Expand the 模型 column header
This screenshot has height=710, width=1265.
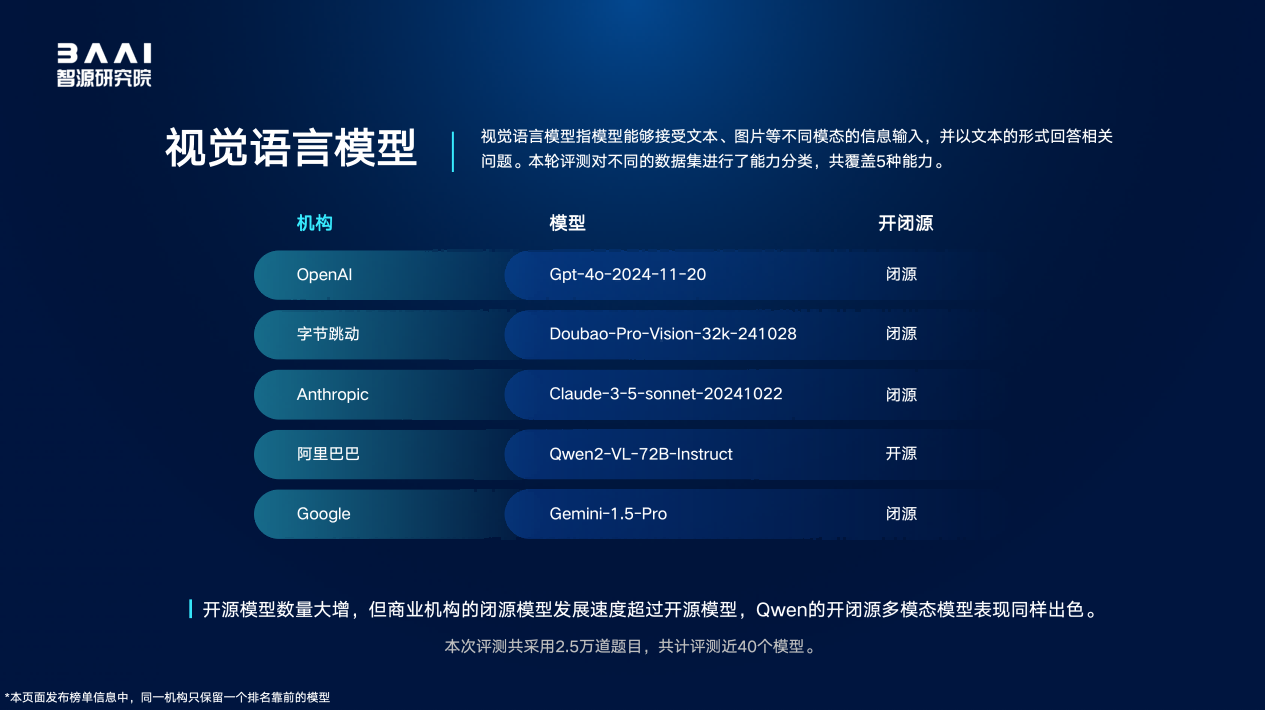coord(567,223)
